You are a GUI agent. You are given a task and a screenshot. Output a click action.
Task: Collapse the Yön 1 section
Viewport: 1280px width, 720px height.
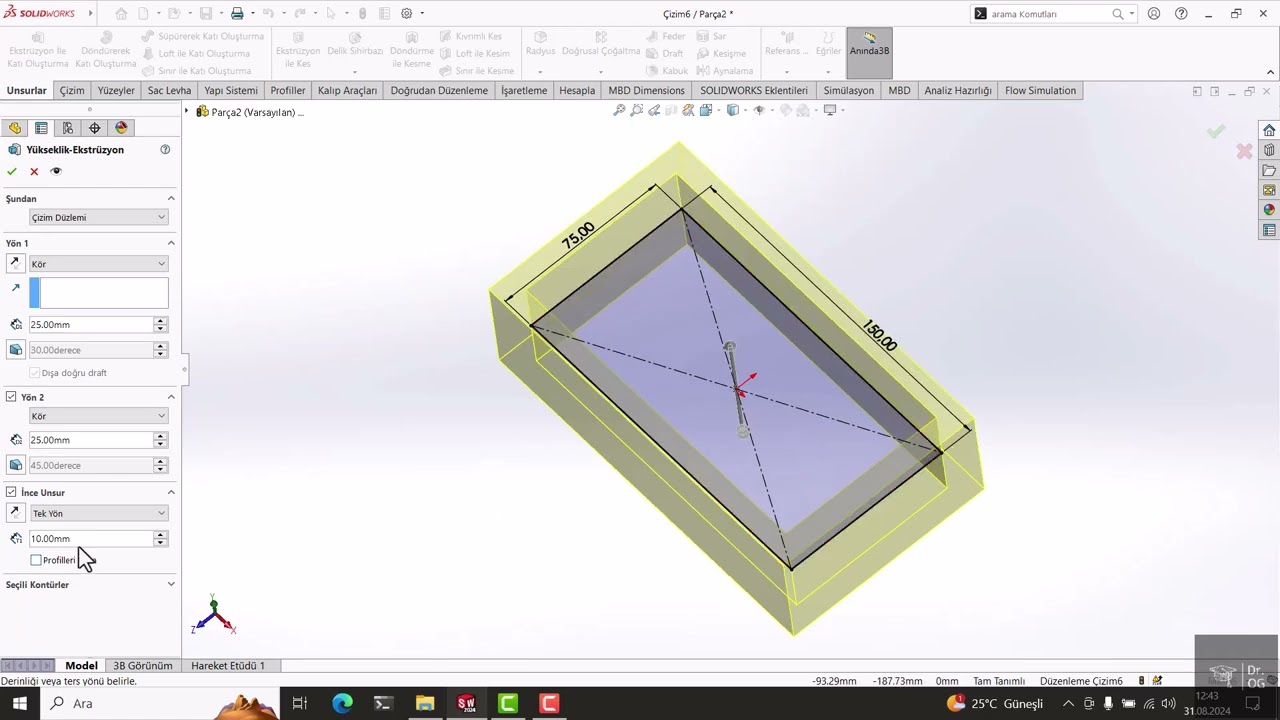click(x=171, y=243)
